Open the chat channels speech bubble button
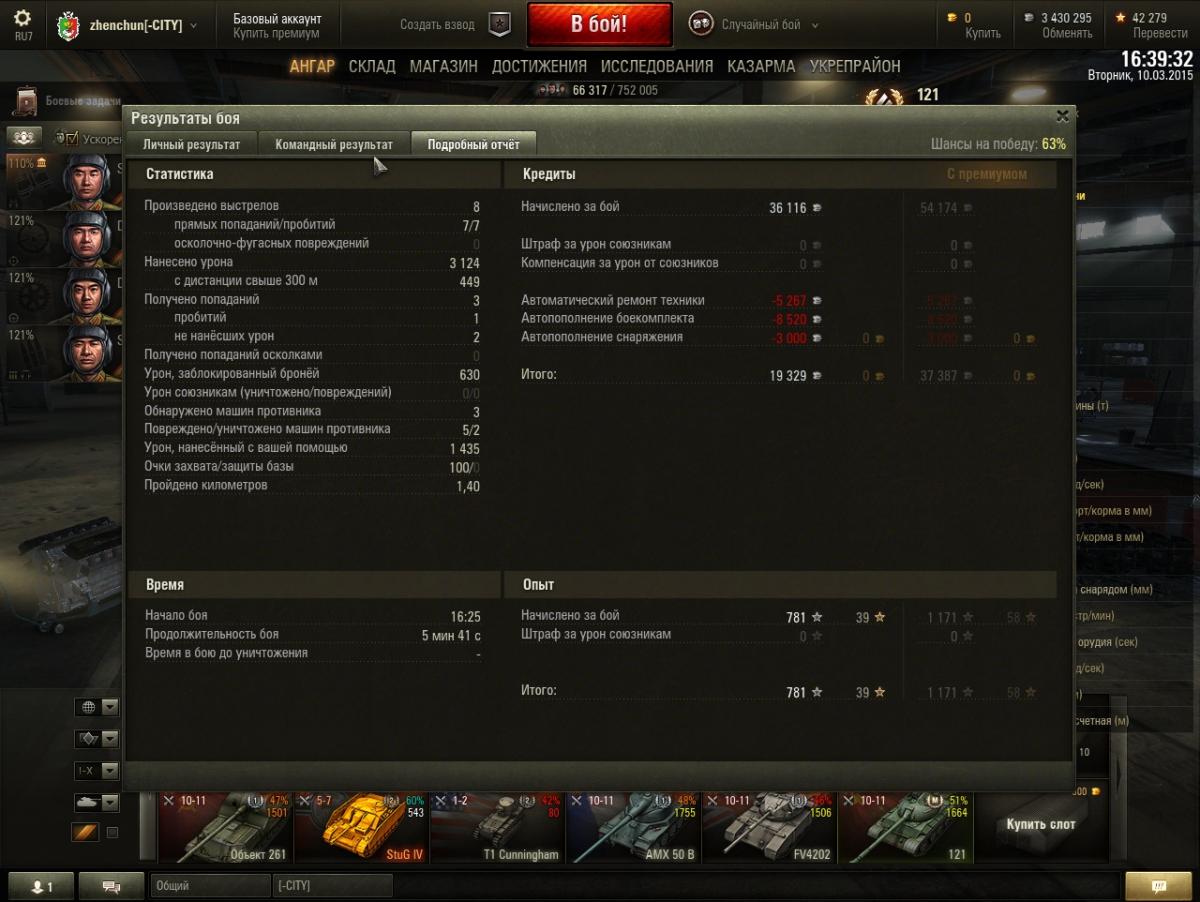Viewport: 1200px width, 902px height. click(x=111, y=886)
